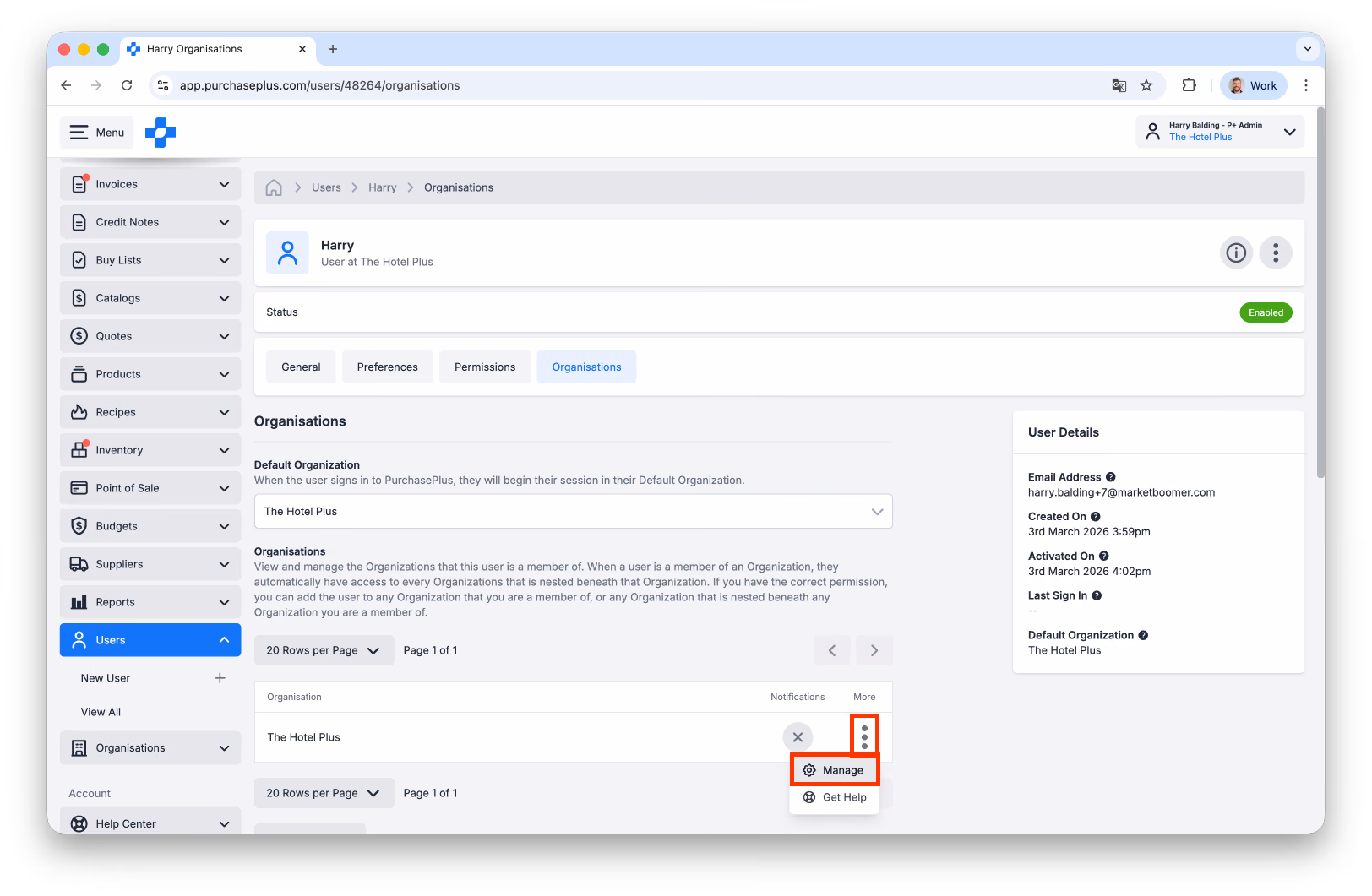1372x896 pixels.
Task: Open a new browser tab
Action: 333,49
